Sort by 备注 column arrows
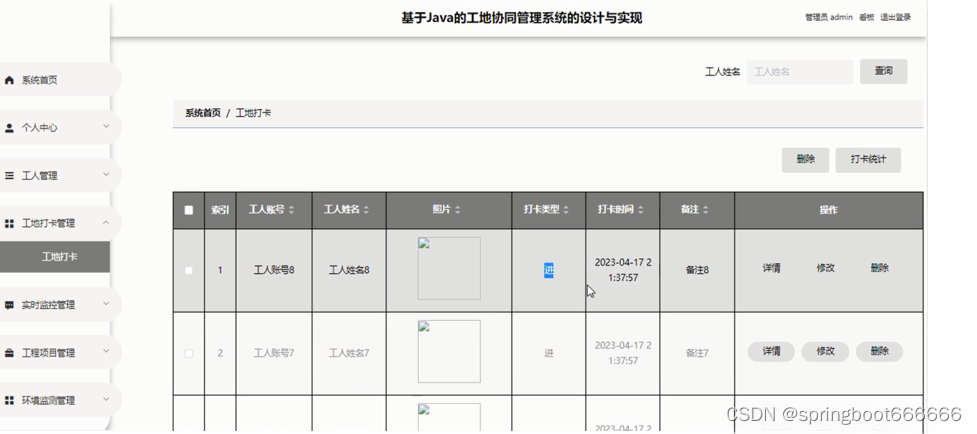This screenshot has height=434, width=977. coord(705,210)
